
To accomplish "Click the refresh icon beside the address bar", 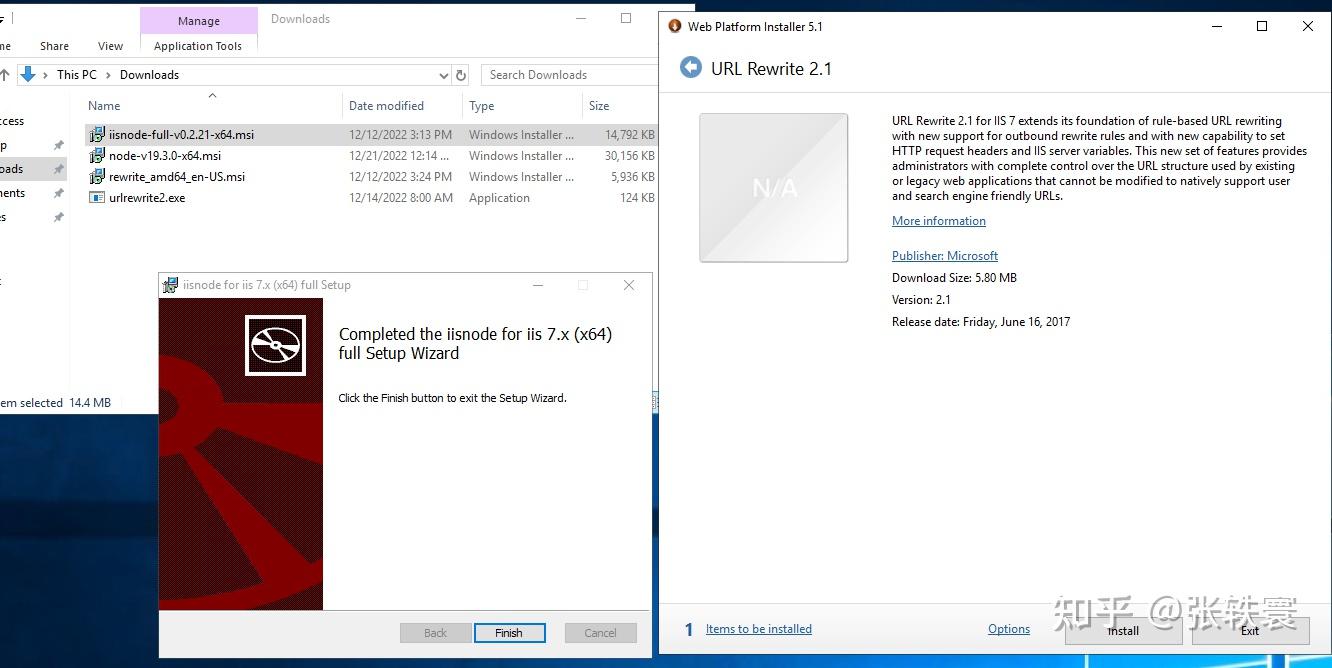I will coord(460,74).
